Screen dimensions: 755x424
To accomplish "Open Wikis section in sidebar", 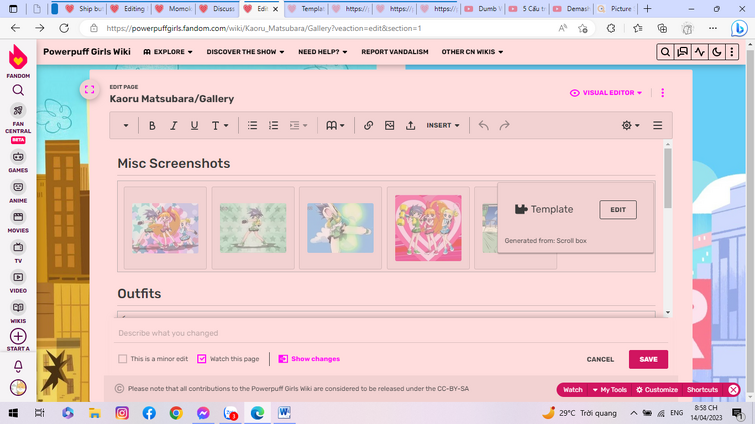I will 18,313.
